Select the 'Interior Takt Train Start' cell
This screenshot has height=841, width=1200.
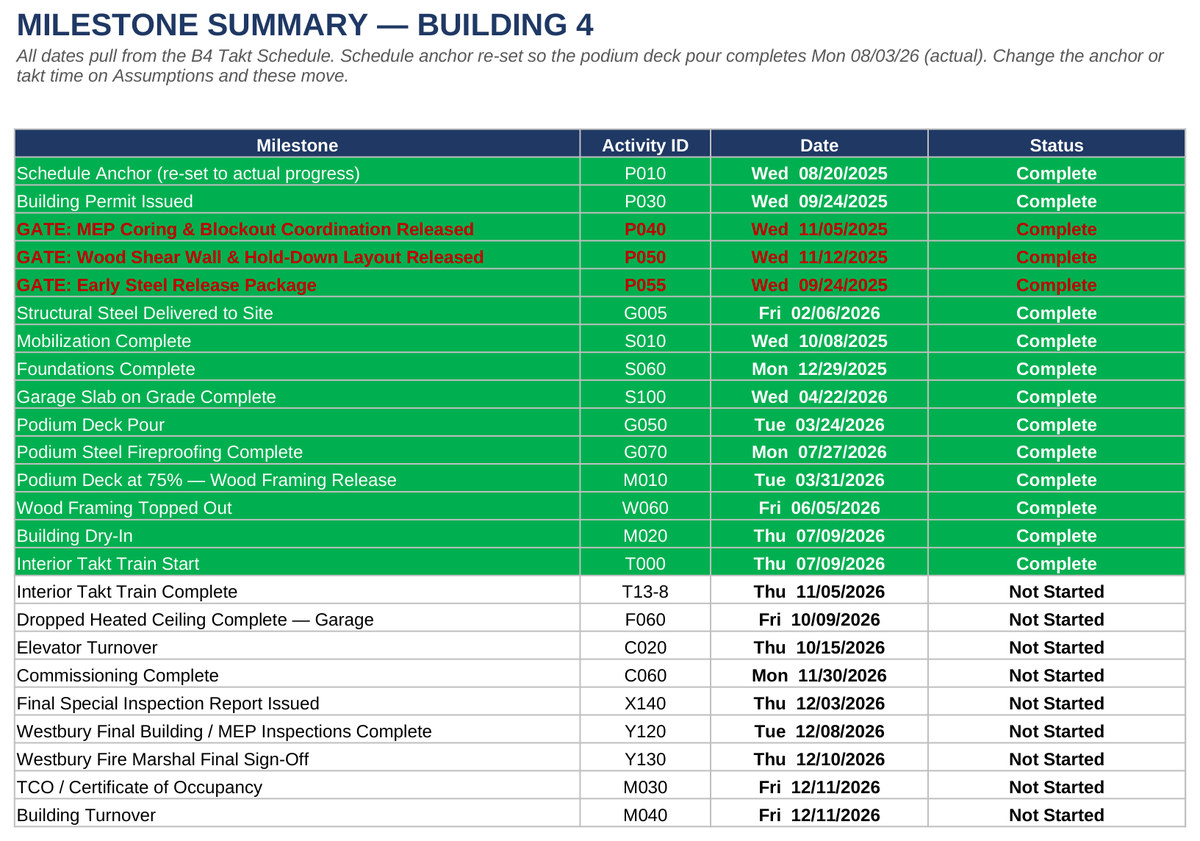click(x=297, y=564)
